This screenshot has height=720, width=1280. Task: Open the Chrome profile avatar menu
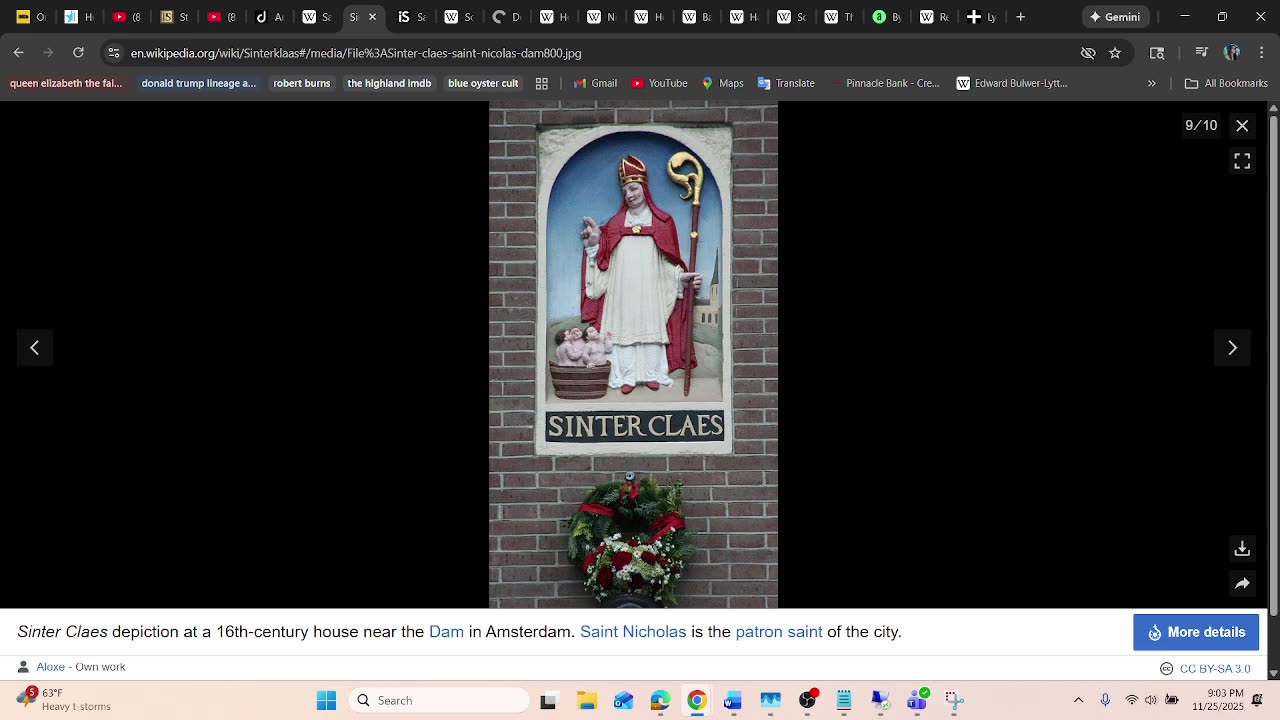(1232, 53)
